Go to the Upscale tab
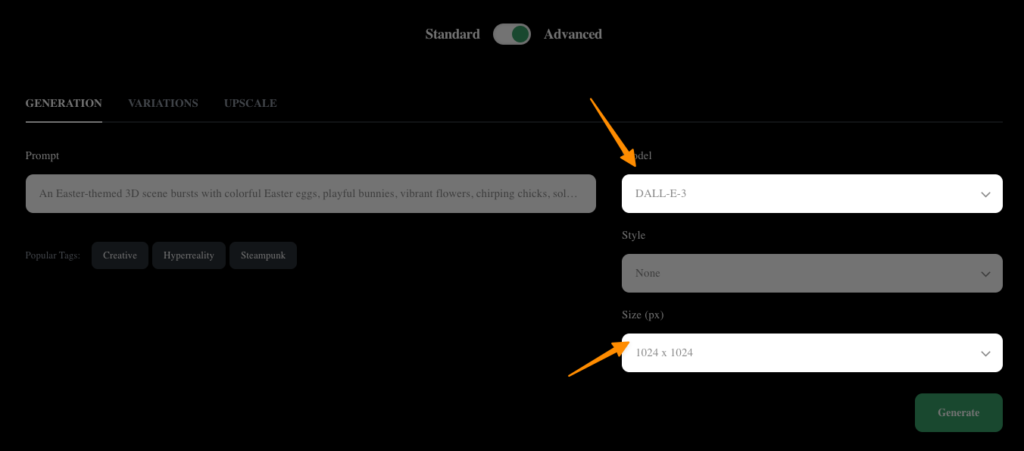1024x451 pixels. pyautogui.click(x=250, y=103)
